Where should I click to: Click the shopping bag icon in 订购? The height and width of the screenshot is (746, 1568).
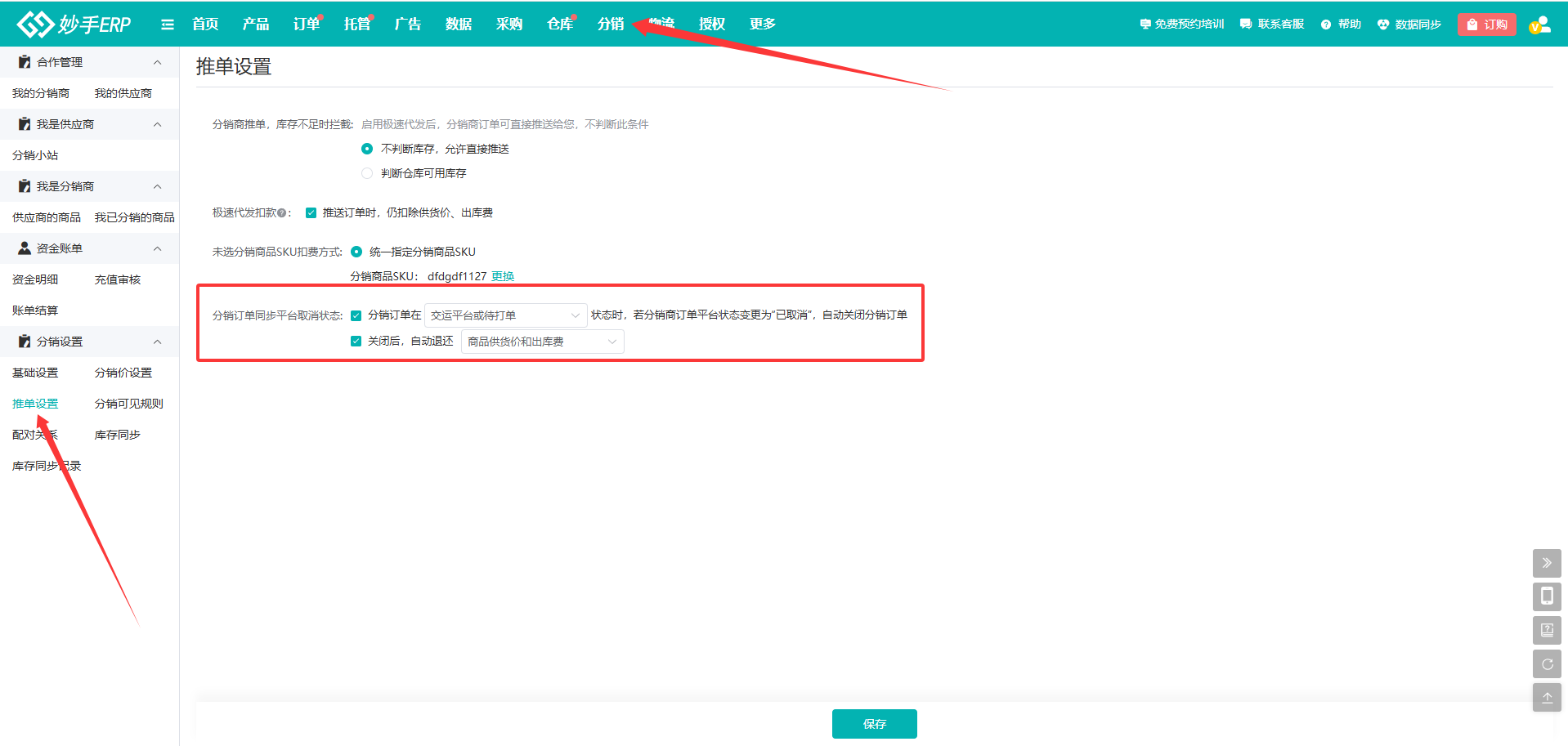point(1472,25)
